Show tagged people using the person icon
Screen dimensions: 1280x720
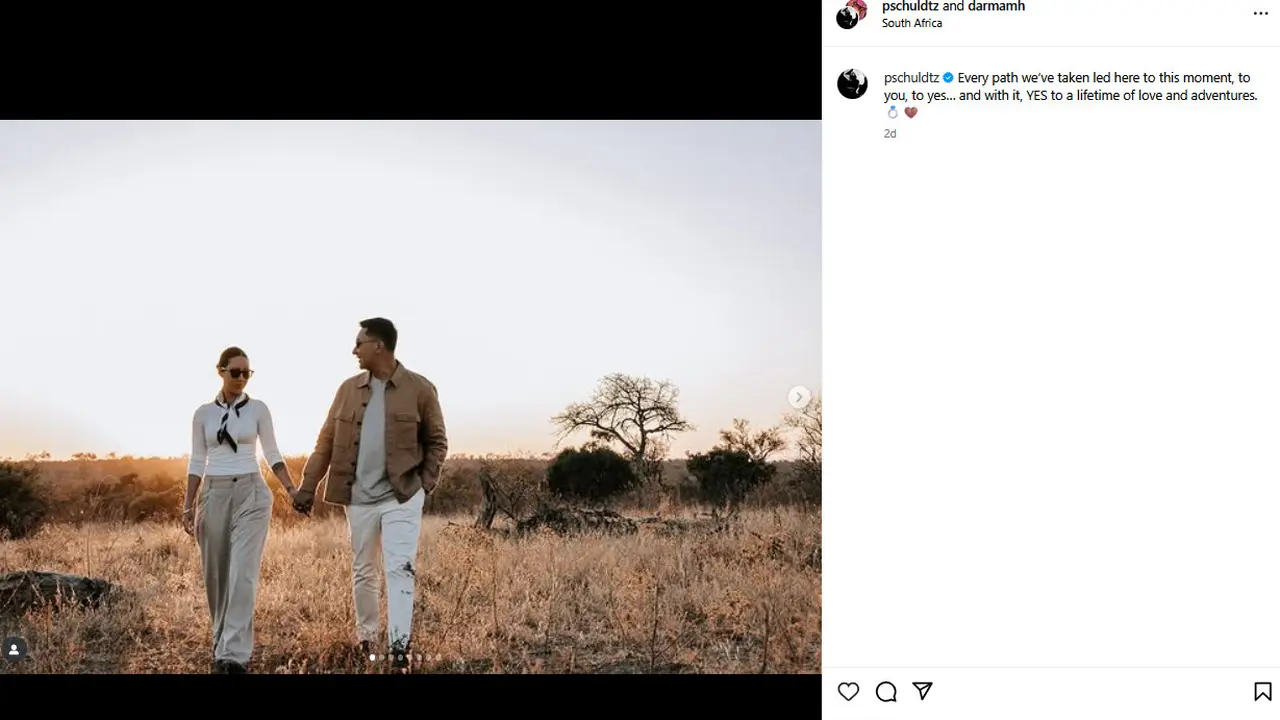(14, 650)
